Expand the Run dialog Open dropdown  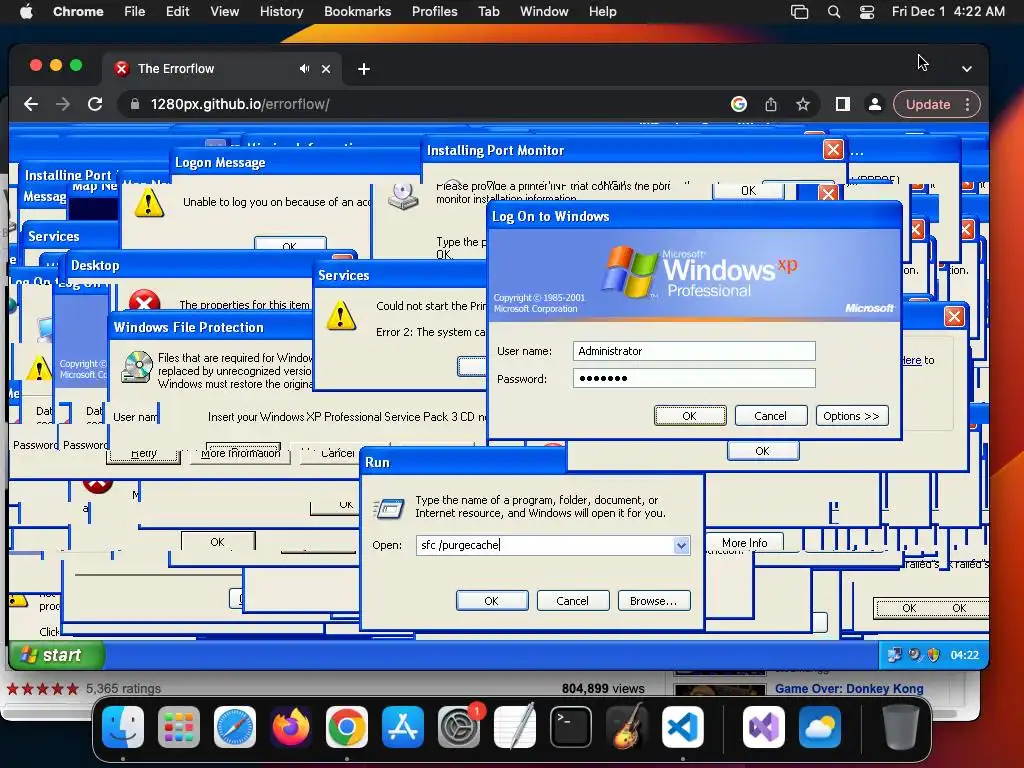click(x=681, y=545)
